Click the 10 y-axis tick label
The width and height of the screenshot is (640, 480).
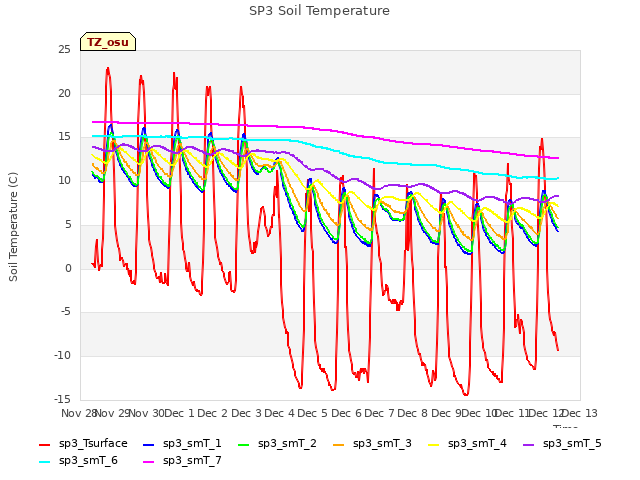point(64,180)
